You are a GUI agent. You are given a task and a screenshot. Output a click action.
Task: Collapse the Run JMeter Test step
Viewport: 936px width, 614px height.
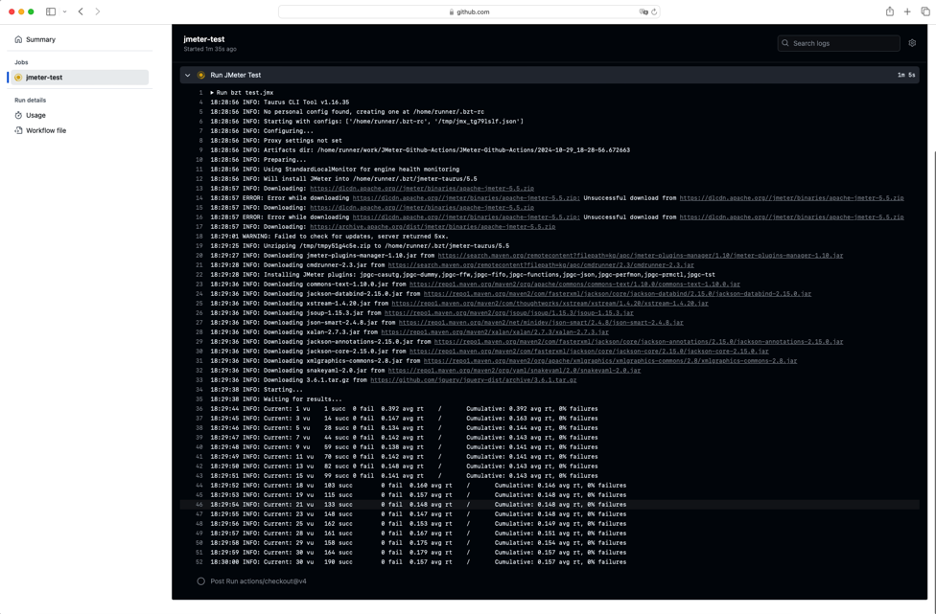coord(187,75)
